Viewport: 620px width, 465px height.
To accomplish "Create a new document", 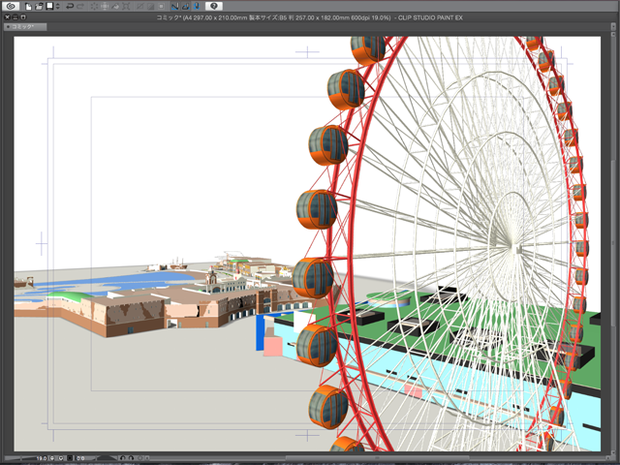I will coord(28,6).
